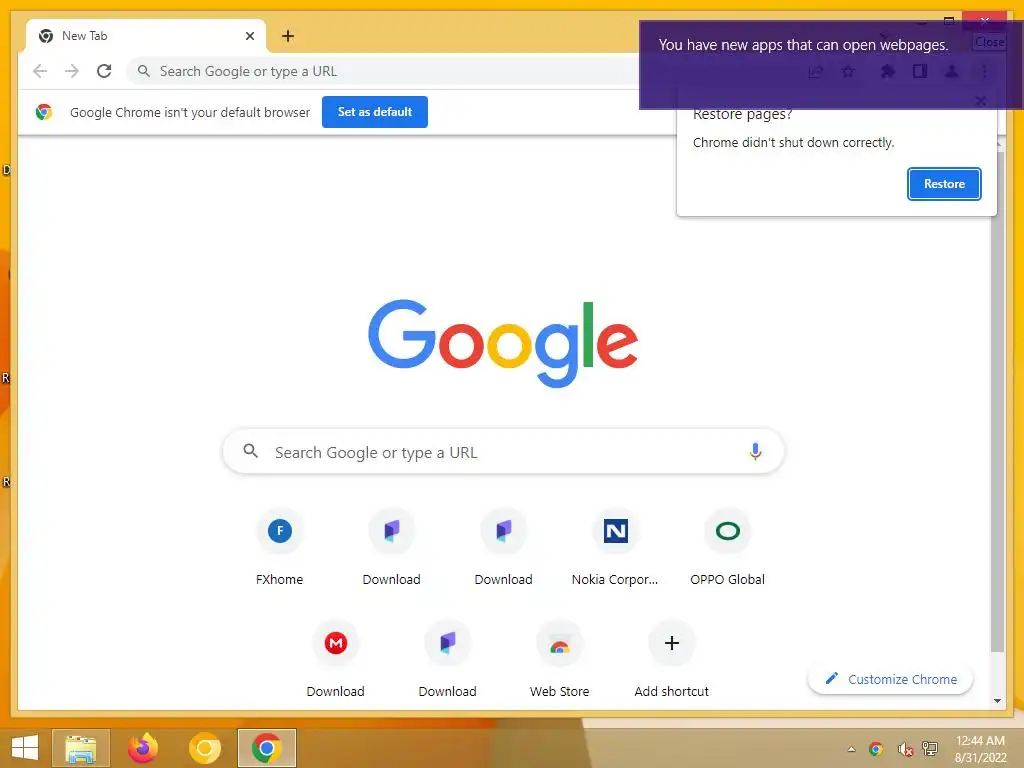This screenshot has height=768, width=1024.
Task: Show hidden system tray icons
Action: tap(851, 749)
